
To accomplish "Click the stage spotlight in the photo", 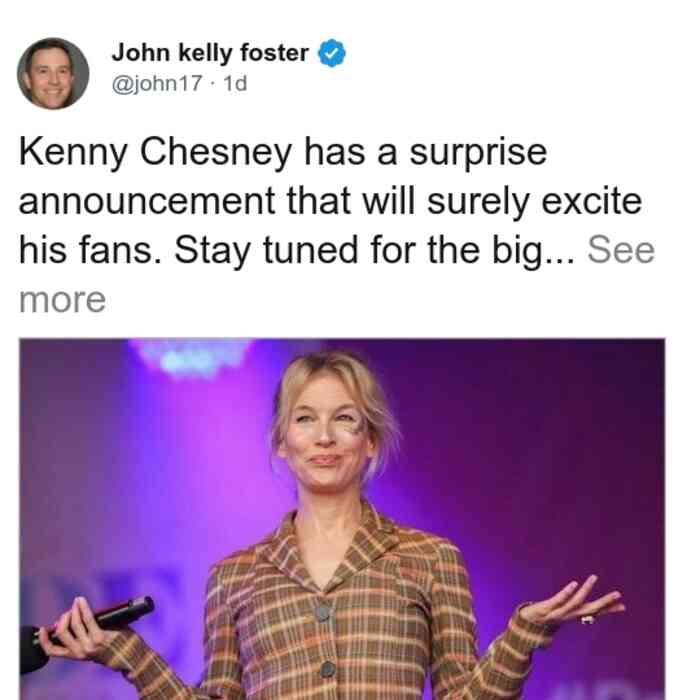I will [192, 356].
